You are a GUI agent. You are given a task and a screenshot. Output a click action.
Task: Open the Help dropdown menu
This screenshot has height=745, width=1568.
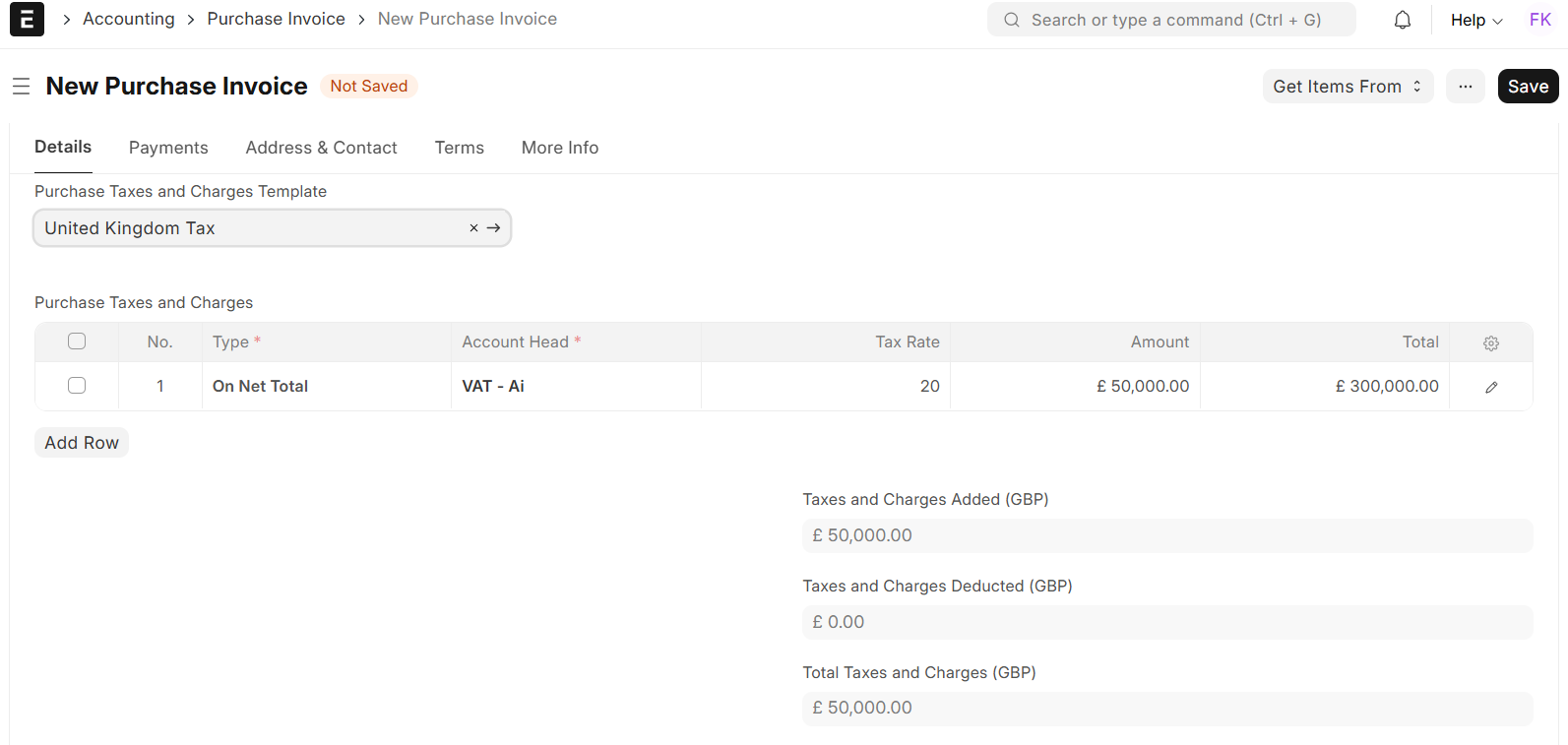coord(1475,20)
